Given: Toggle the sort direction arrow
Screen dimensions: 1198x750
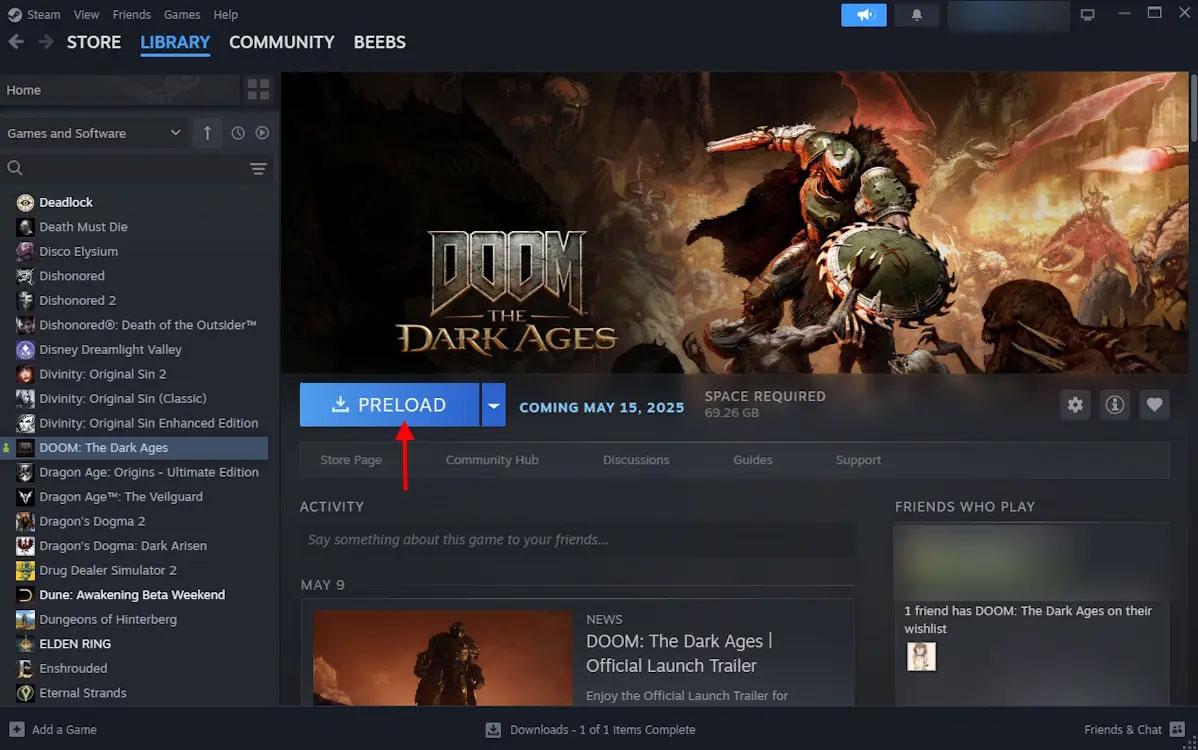Looking at the screenshot, I should tap(207, 132).
